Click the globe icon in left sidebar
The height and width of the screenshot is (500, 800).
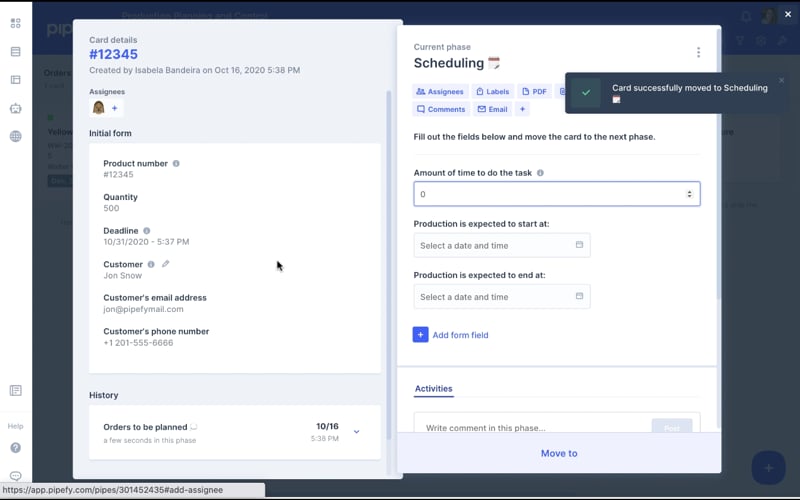tap(15, 136)
